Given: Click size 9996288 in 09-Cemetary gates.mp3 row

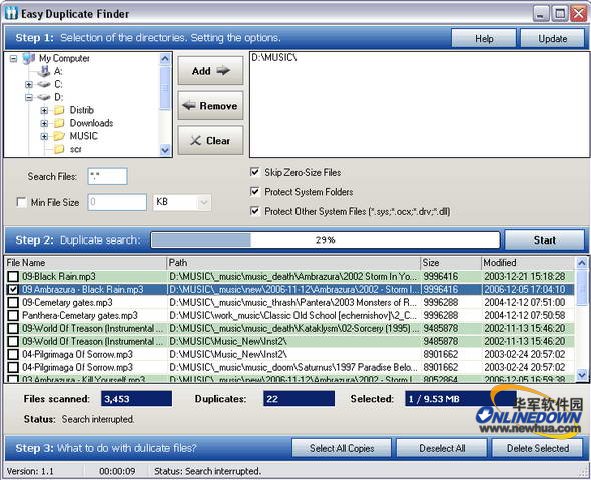Looking at the screenshot, I should click(441, 303).
